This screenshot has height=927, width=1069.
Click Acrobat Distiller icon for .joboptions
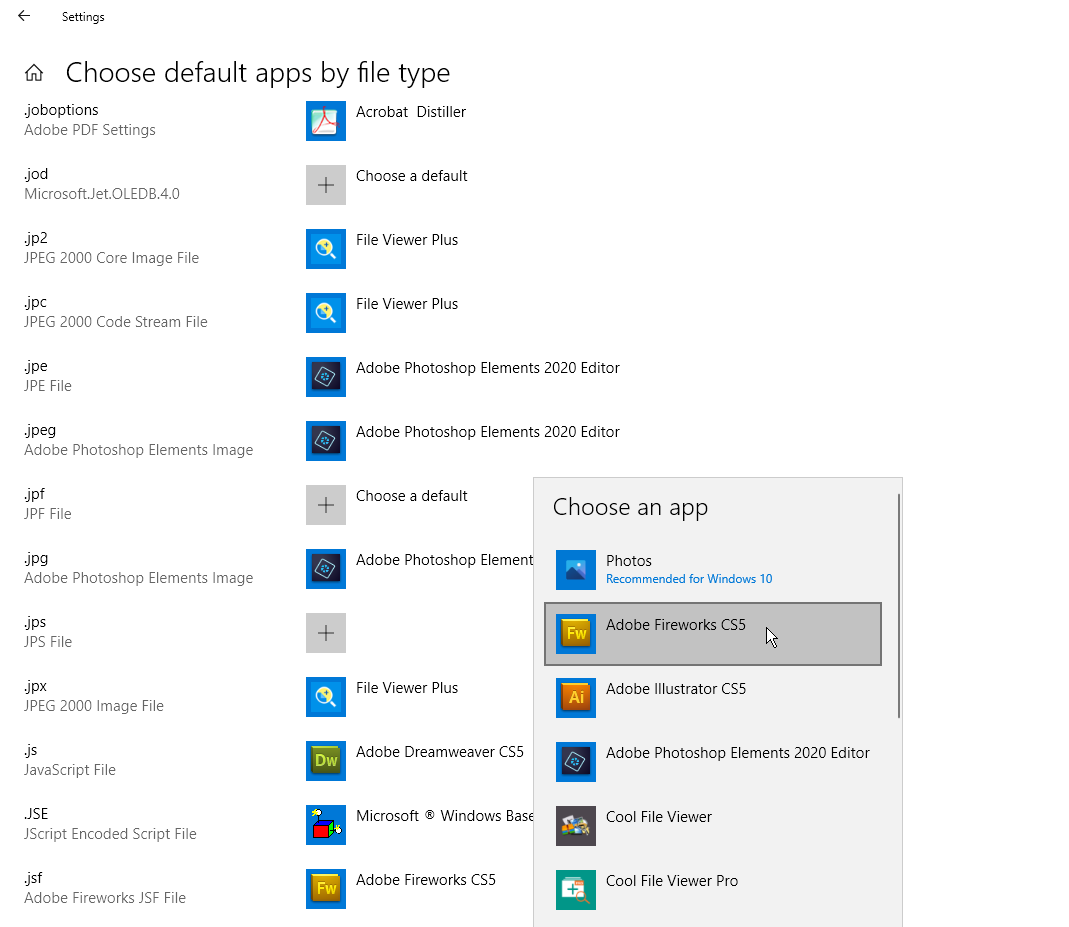click(x=326, y=121)
